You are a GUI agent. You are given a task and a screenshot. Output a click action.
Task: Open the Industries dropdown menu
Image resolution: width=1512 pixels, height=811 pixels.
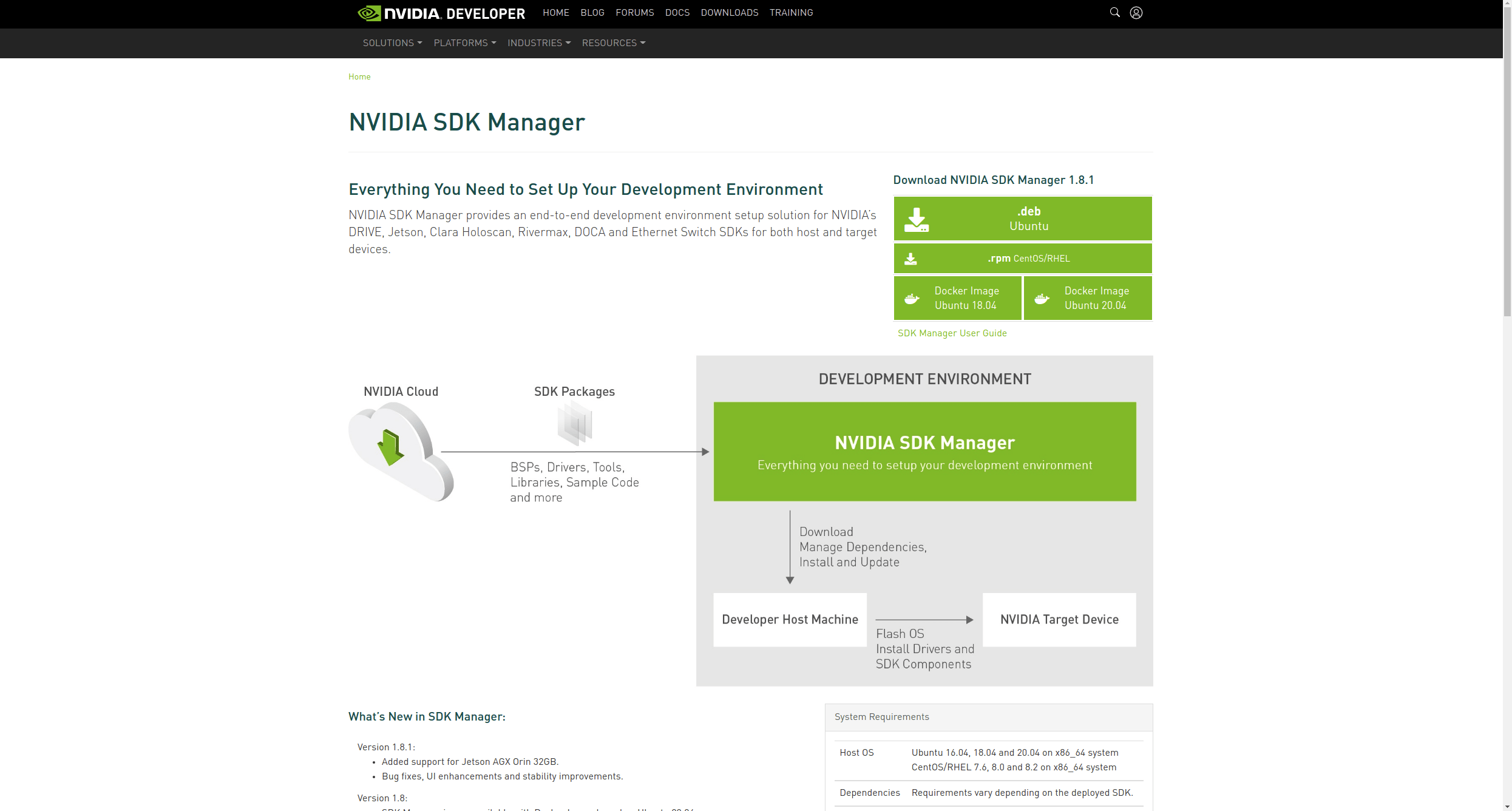[538, 43]
